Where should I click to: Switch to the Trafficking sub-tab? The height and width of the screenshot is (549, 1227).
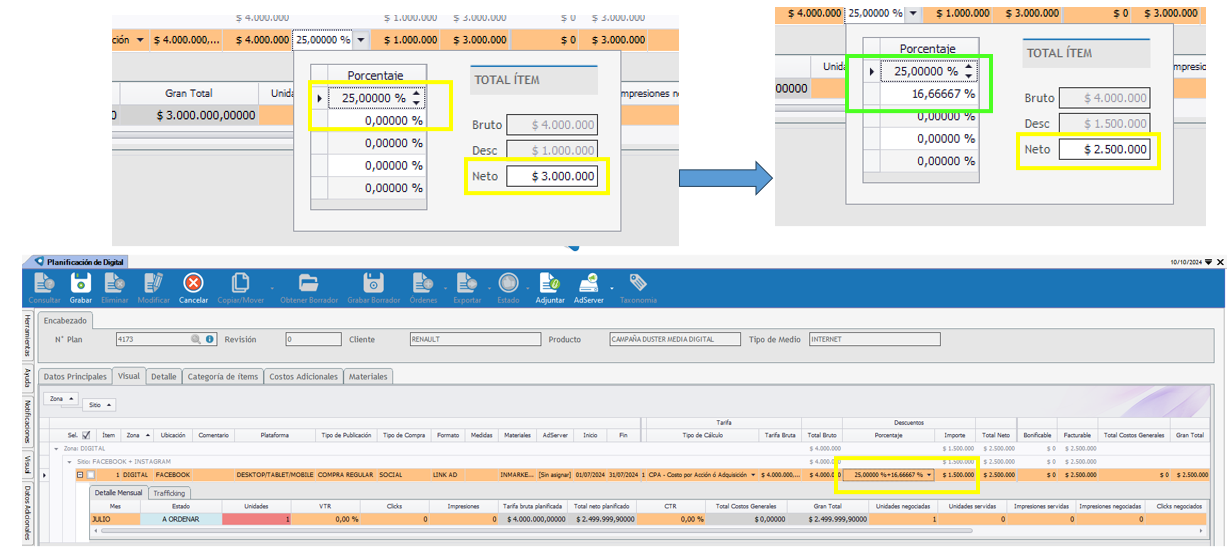tap(168, 493)
